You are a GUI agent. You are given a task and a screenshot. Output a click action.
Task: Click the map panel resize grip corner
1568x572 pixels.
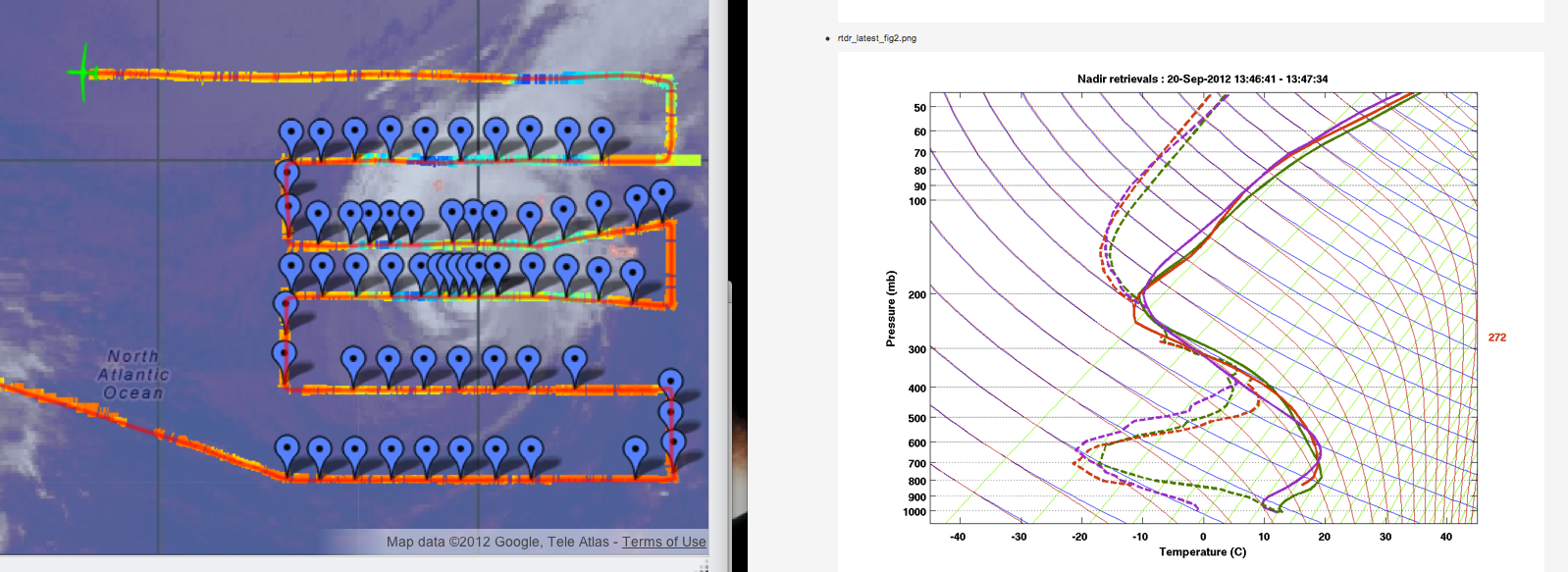(x=703, y=566)
